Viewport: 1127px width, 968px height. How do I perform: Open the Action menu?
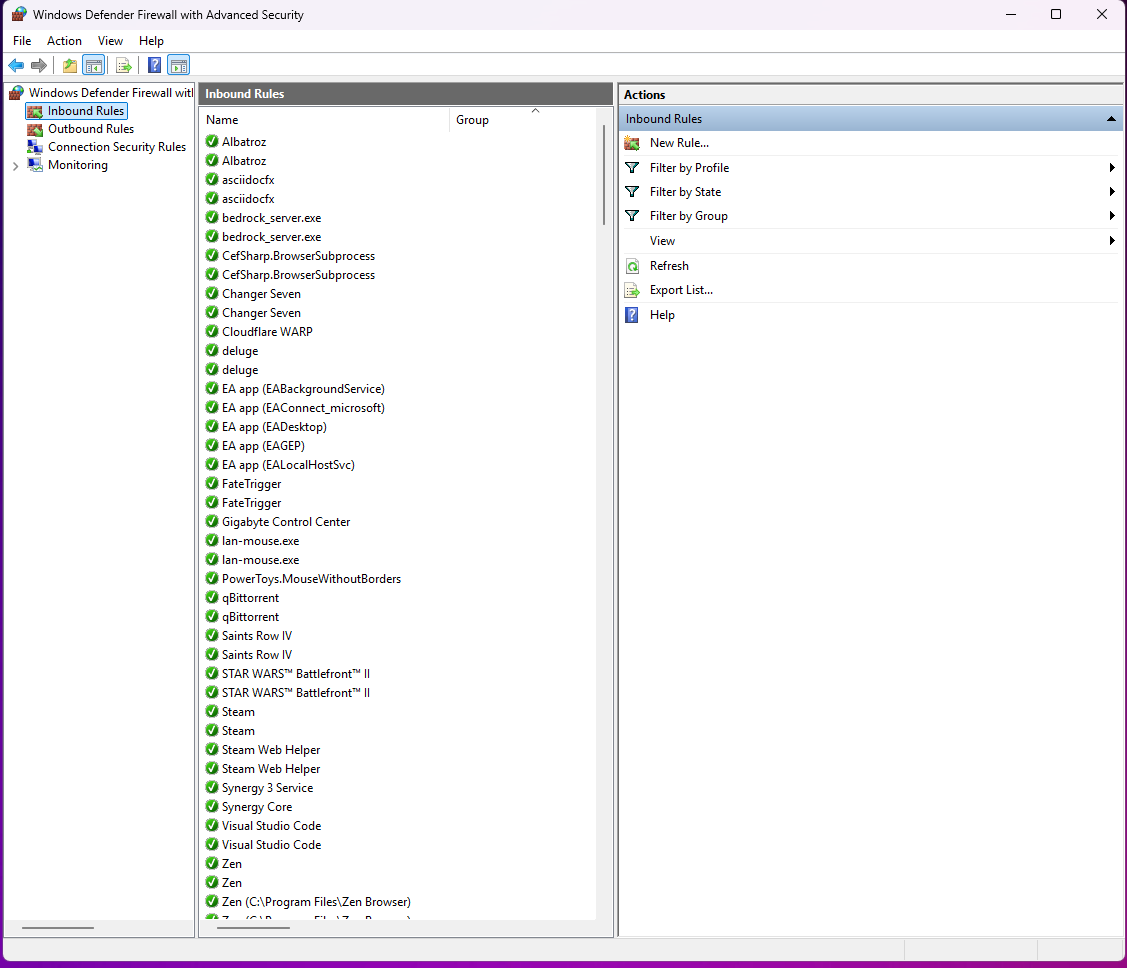click(64, 41)
